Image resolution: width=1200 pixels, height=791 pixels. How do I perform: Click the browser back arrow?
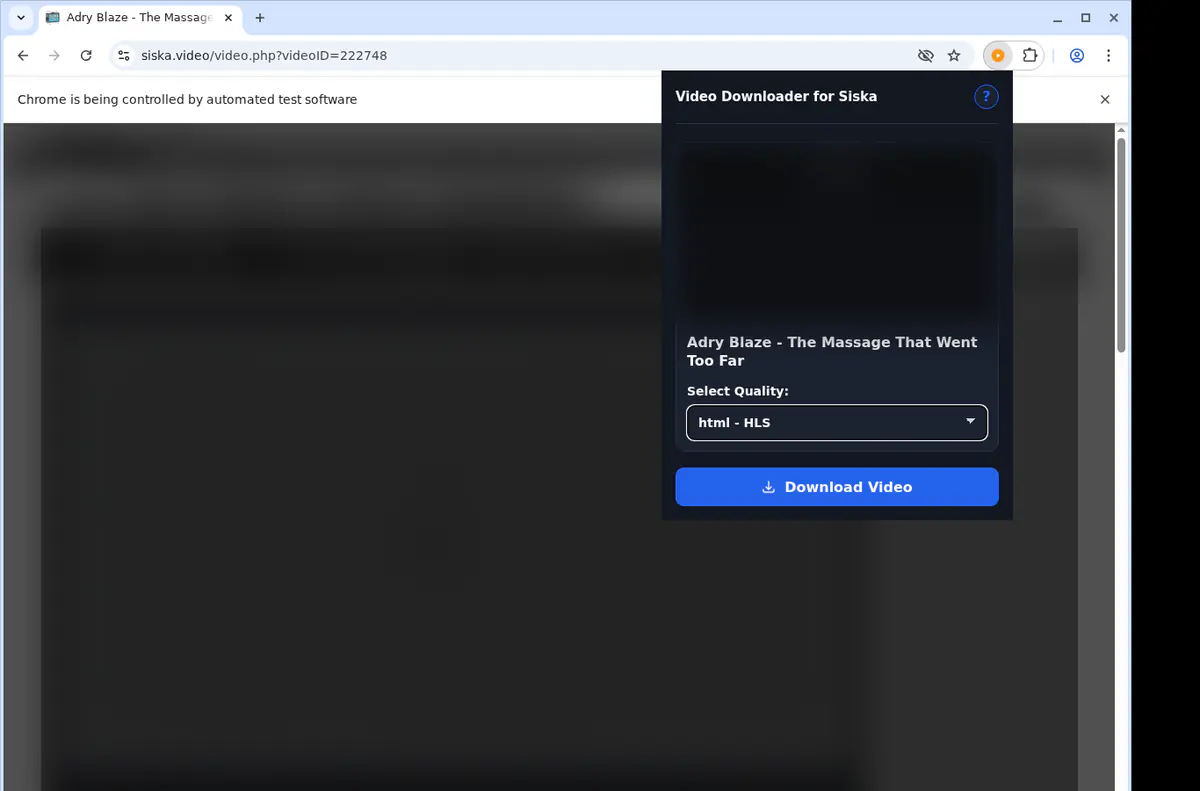pyautogui.click(x=23, y=56)
